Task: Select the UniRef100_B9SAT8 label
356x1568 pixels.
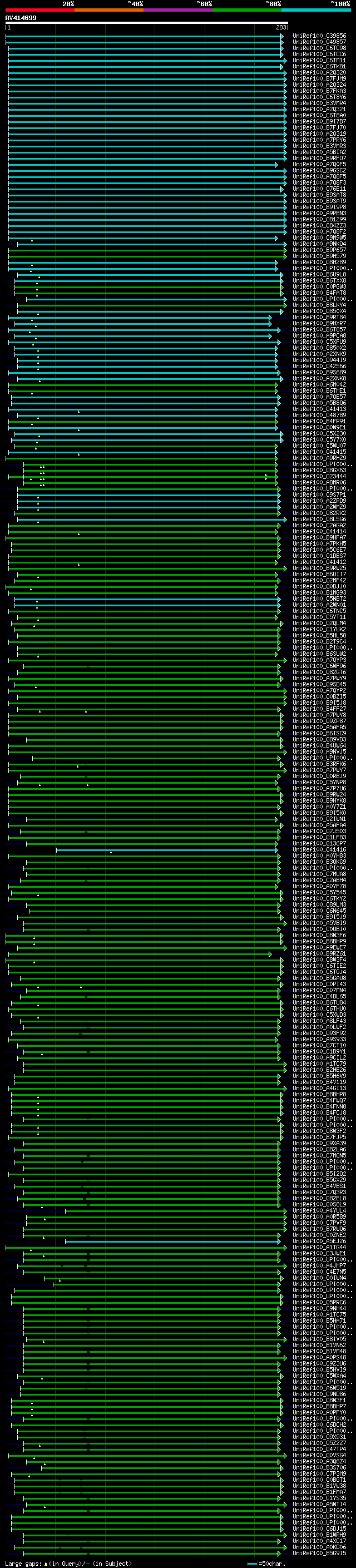Action: [319, 195]
